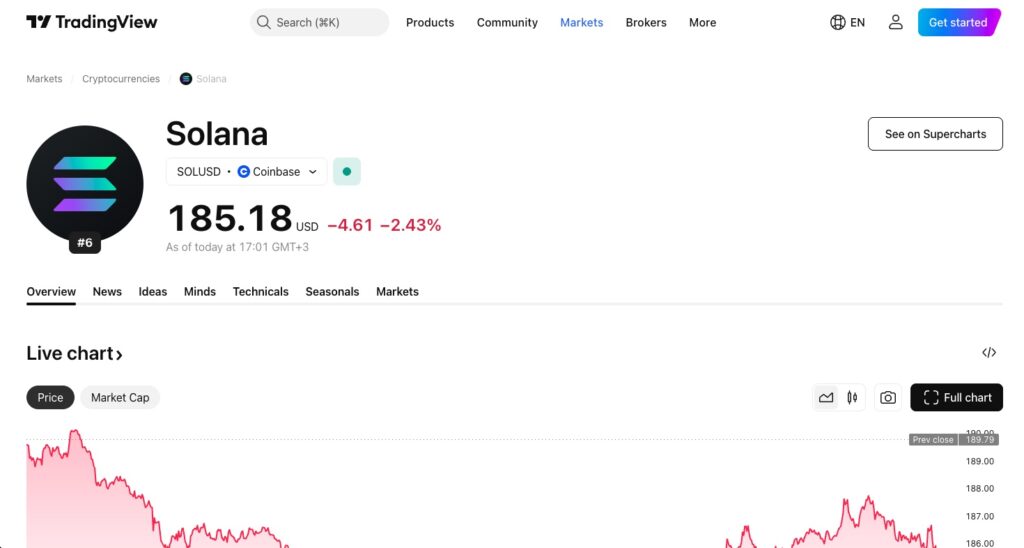Select the Price chart toggle

[x=50, y=397]
